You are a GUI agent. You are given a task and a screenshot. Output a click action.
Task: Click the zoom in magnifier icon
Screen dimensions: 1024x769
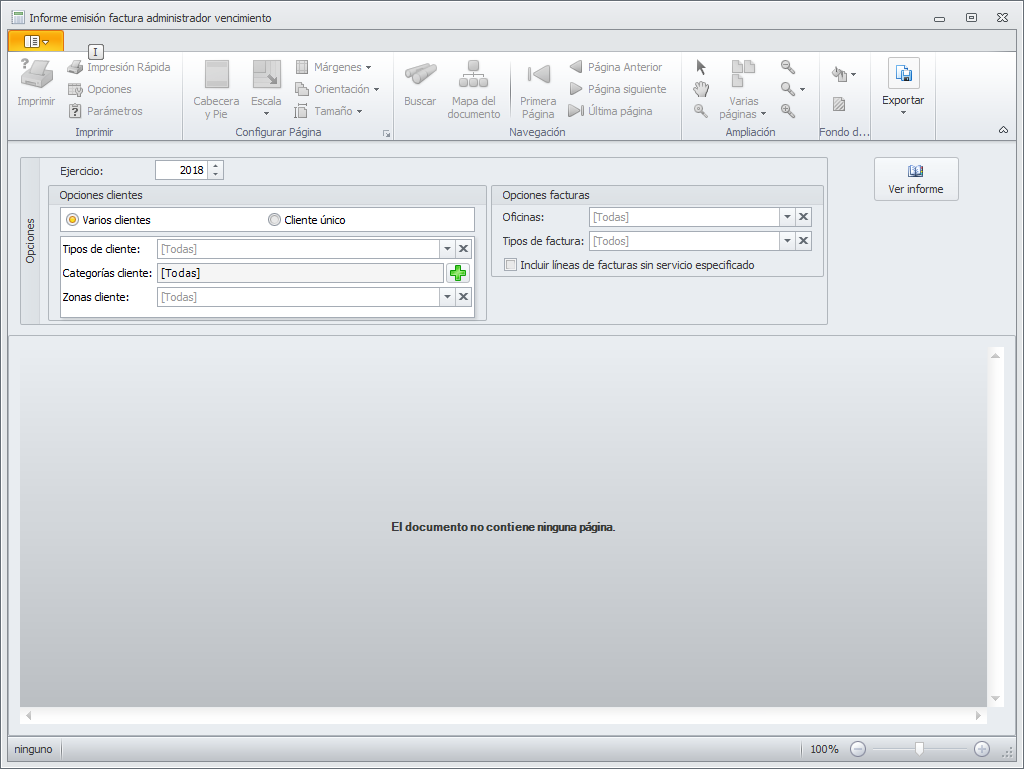click(788, 111)
